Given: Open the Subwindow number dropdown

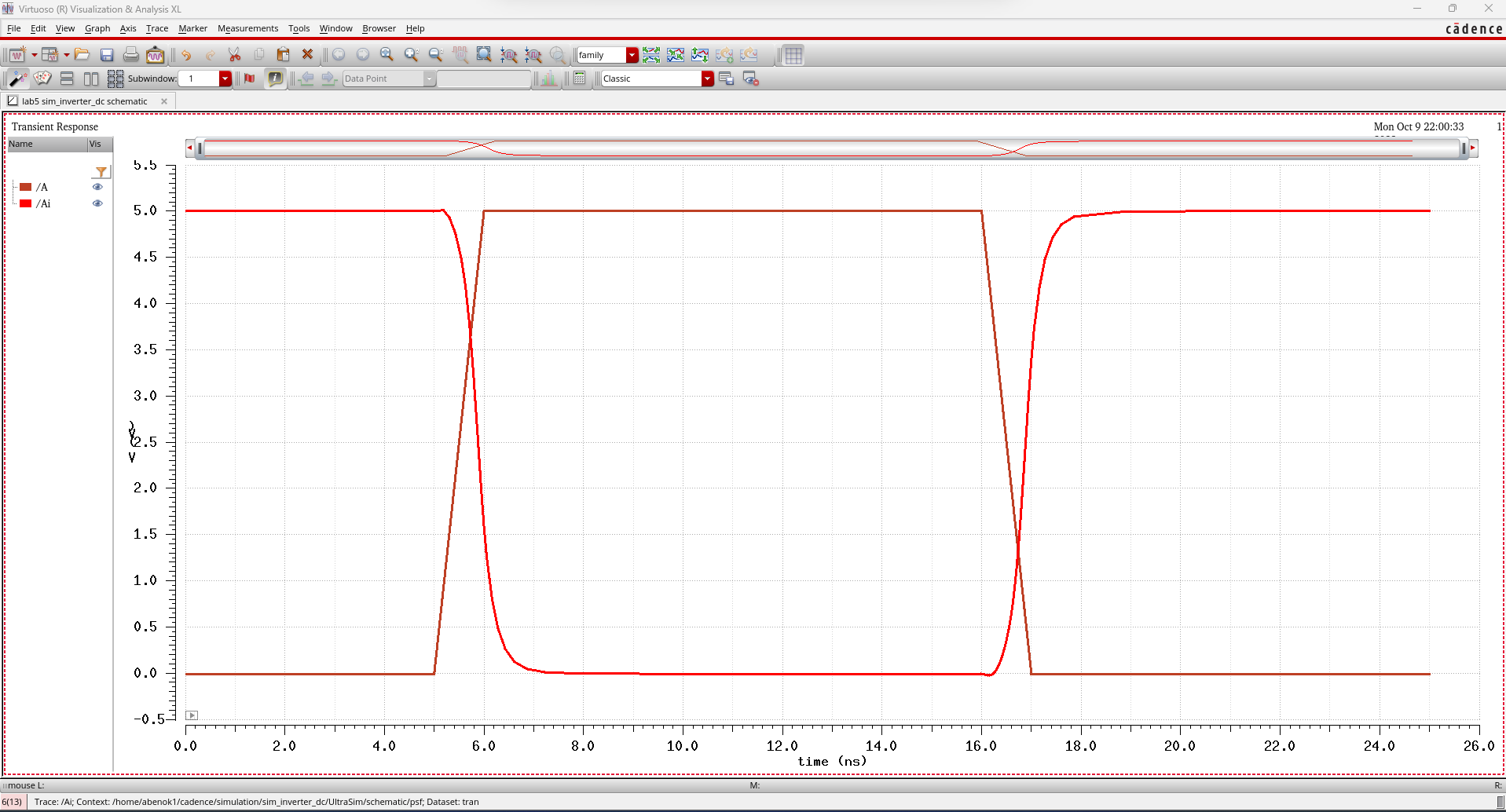Looking at the screenshot, I should (x=225, y=79).
